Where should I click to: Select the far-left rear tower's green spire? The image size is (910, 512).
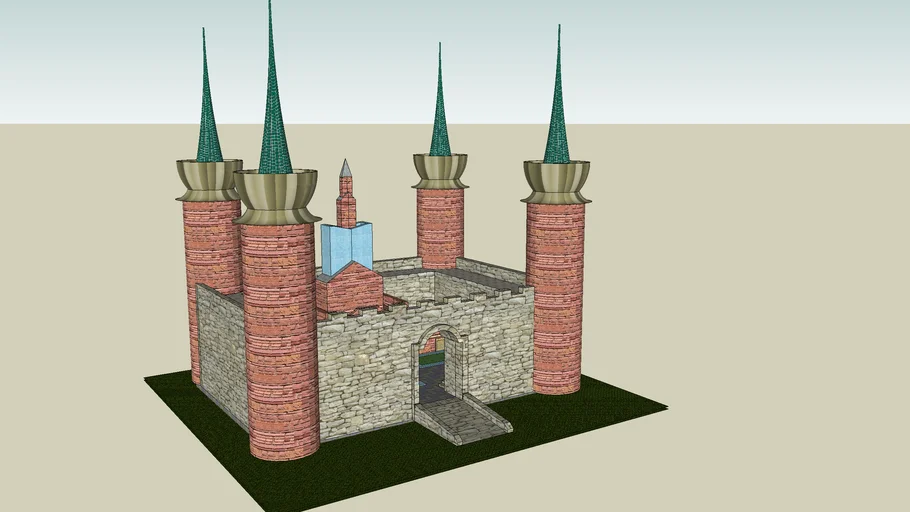coord(207,115)
